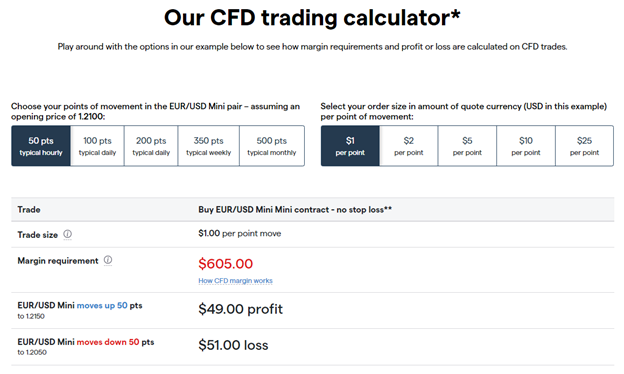The image size is (624, 374).
Task: Pick 500 pts typical monthly movement
Action: click(272, 146)
